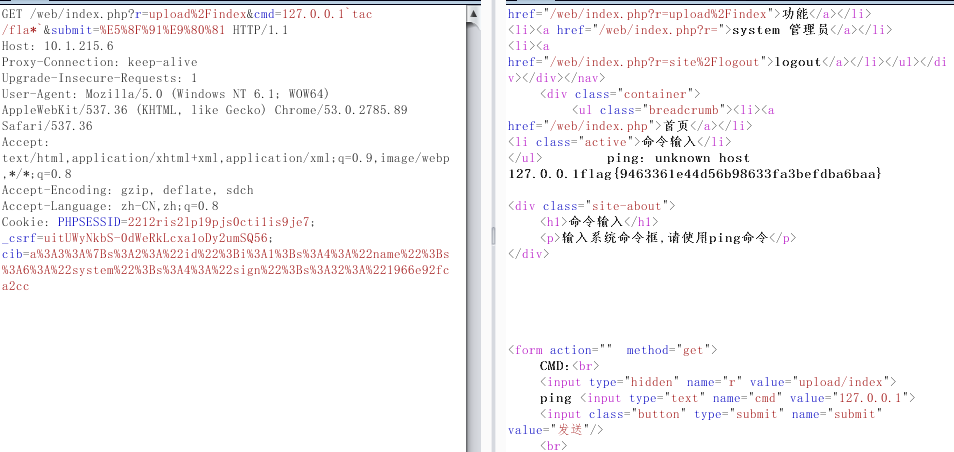Click the hidden input name="r" line
This screenshot has height=452, width=954.
tap(718, 382)
